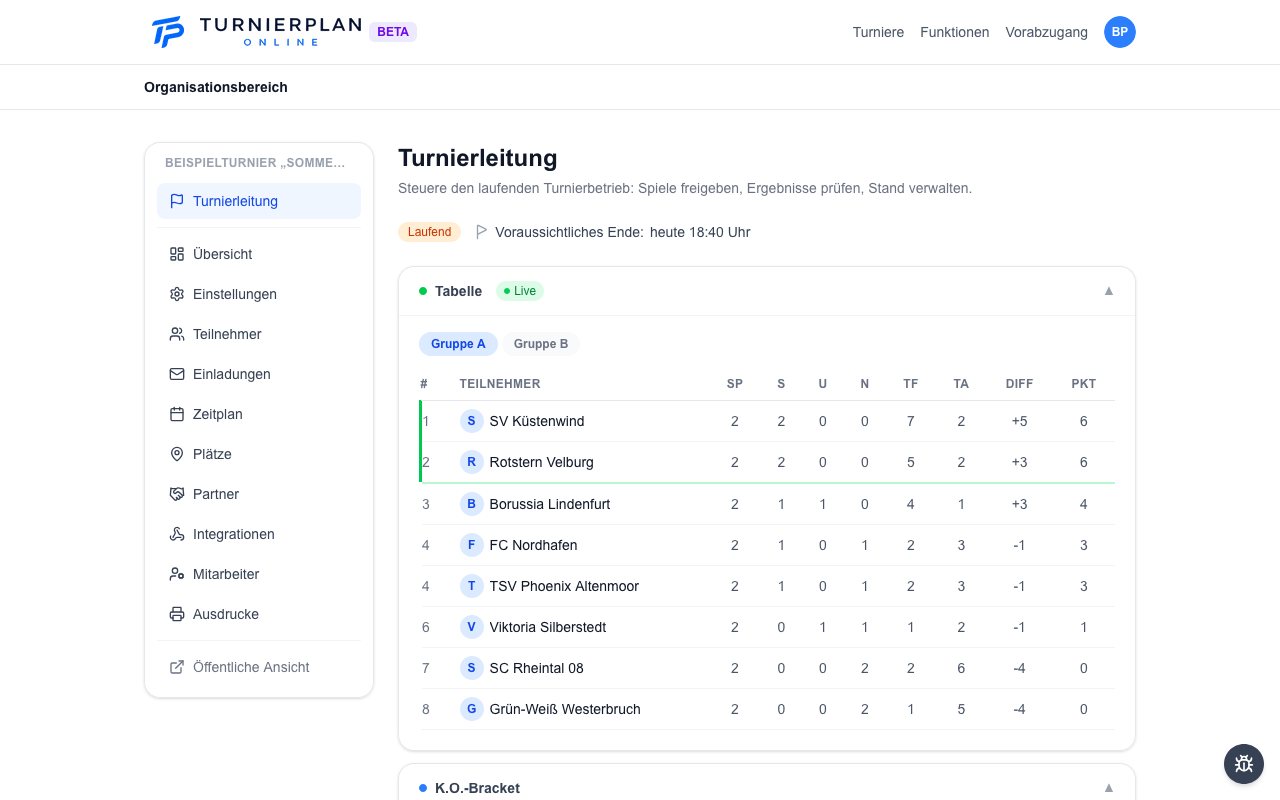Screen dimensions: 1280x800
Task: Click the flag icon beside Turnierleitung
Action: (x=177, y=201)
